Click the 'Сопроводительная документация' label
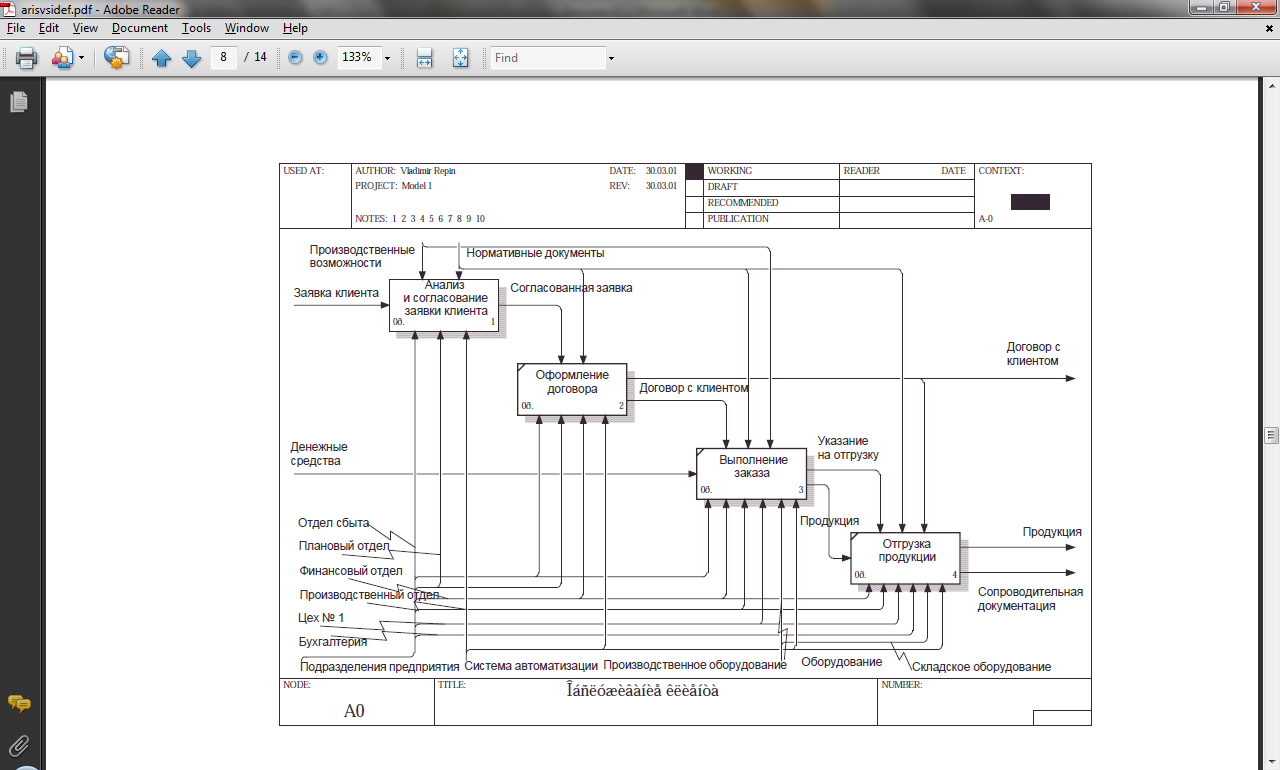The width and height of the screenshot is (1280, 770). click(x=1030, y=598)
